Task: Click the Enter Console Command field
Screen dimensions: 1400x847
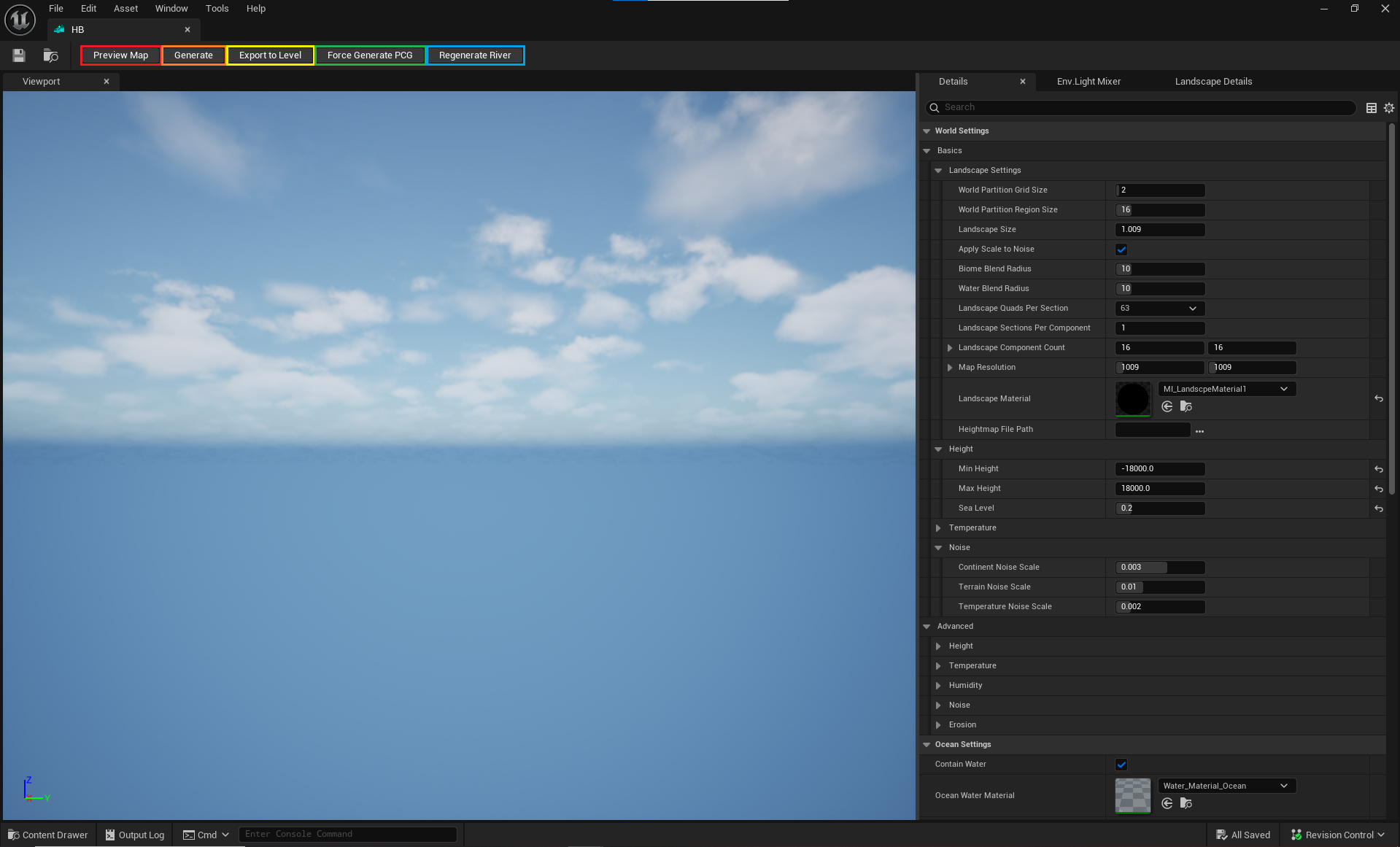Action: 348,835
